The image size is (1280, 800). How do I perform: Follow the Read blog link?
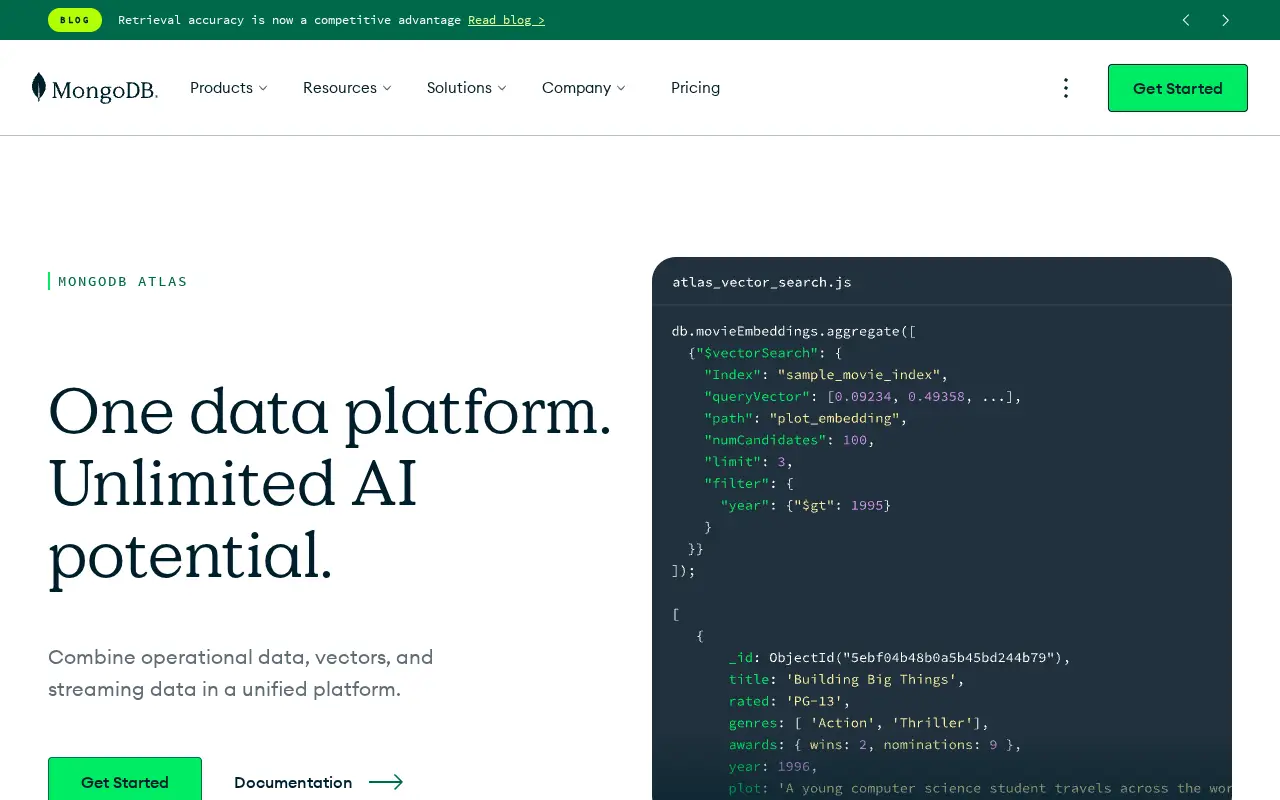506,20
